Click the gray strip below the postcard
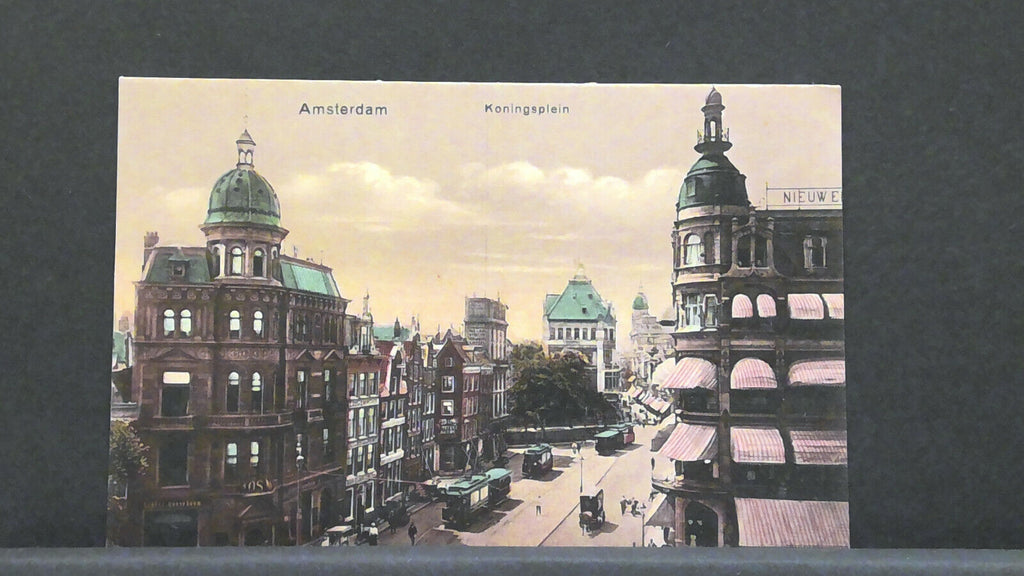 (512, 562)
